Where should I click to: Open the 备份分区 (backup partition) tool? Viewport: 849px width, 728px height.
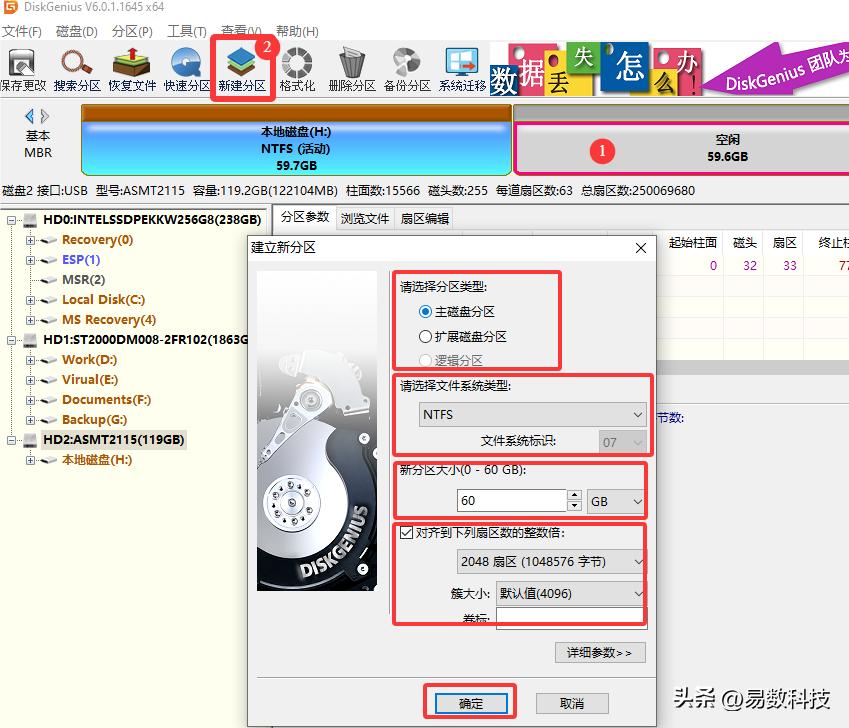pyautogui.click(x=406, y=62)
